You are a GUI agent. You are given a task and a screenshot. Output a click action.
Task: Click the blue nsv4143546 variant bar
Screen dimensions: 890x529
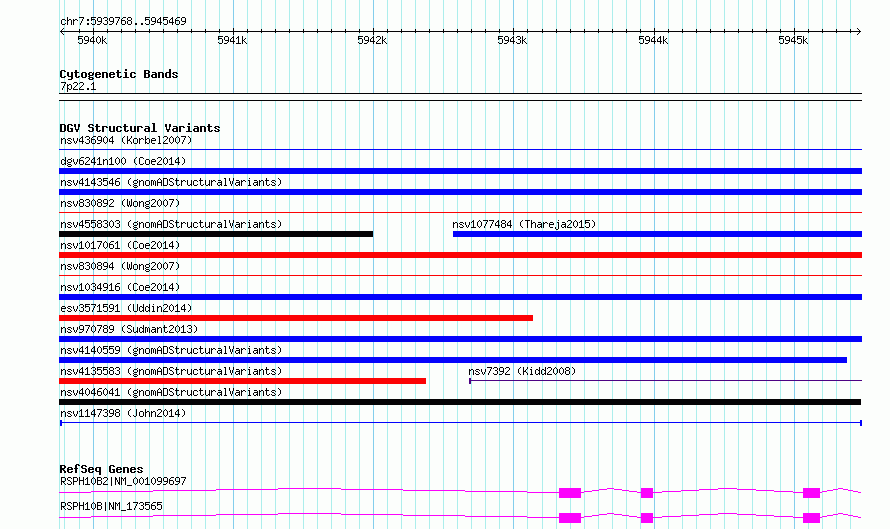tap(460, 192)
